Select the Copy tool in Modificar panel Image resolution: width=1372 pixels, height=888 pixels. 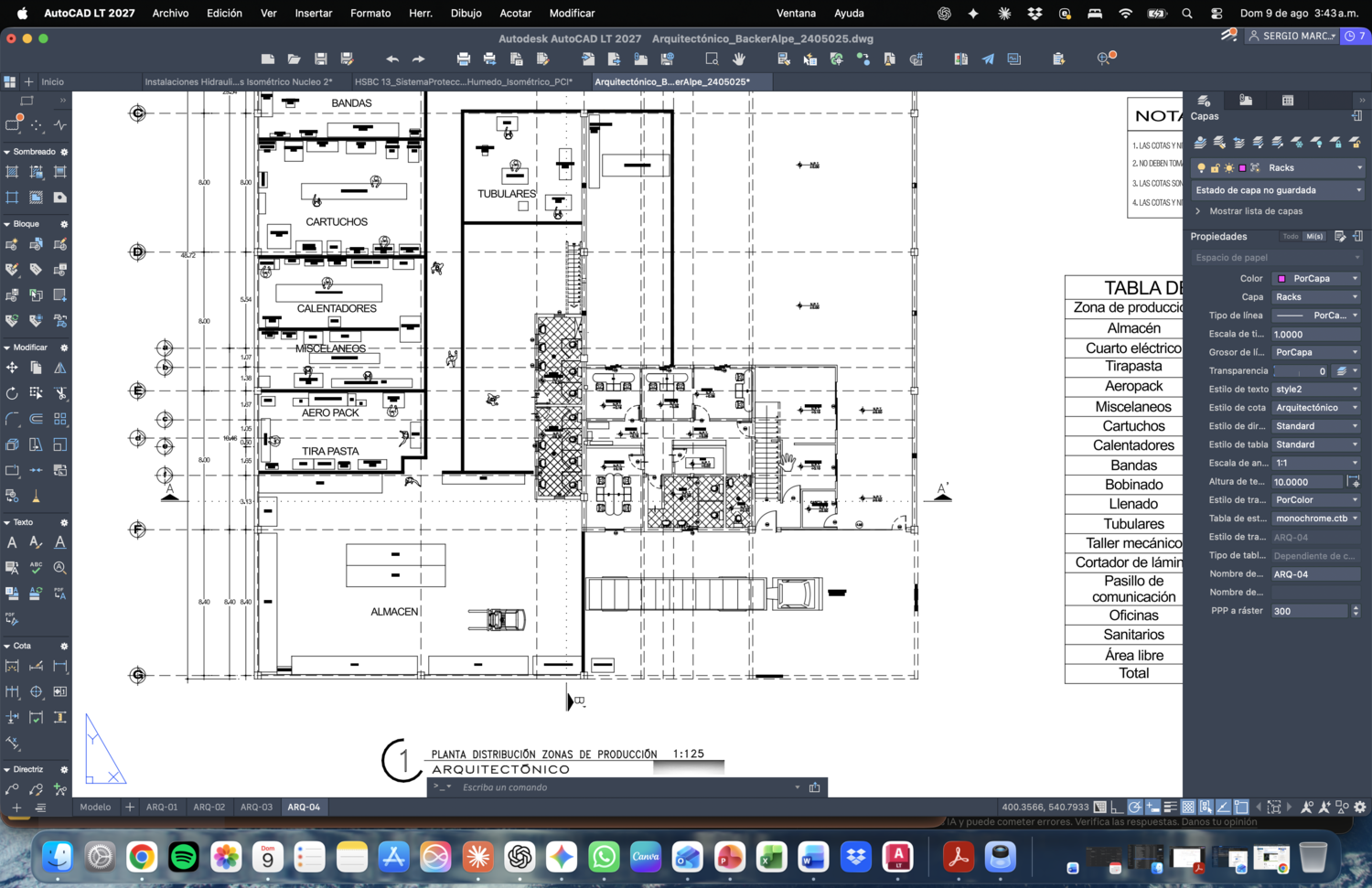coord(36,368)
